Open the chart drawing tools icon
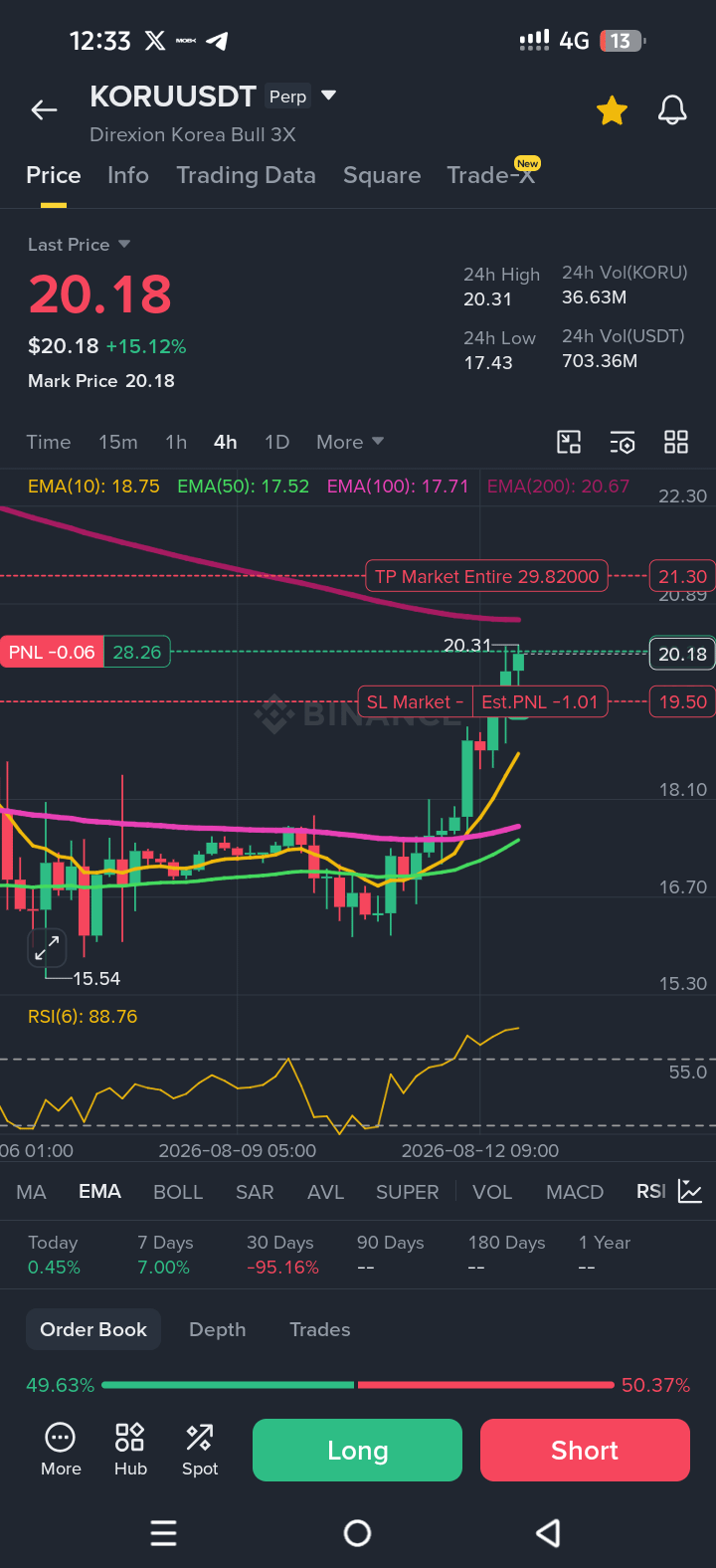The image size is (716, 1568). [x=569, y=442]
